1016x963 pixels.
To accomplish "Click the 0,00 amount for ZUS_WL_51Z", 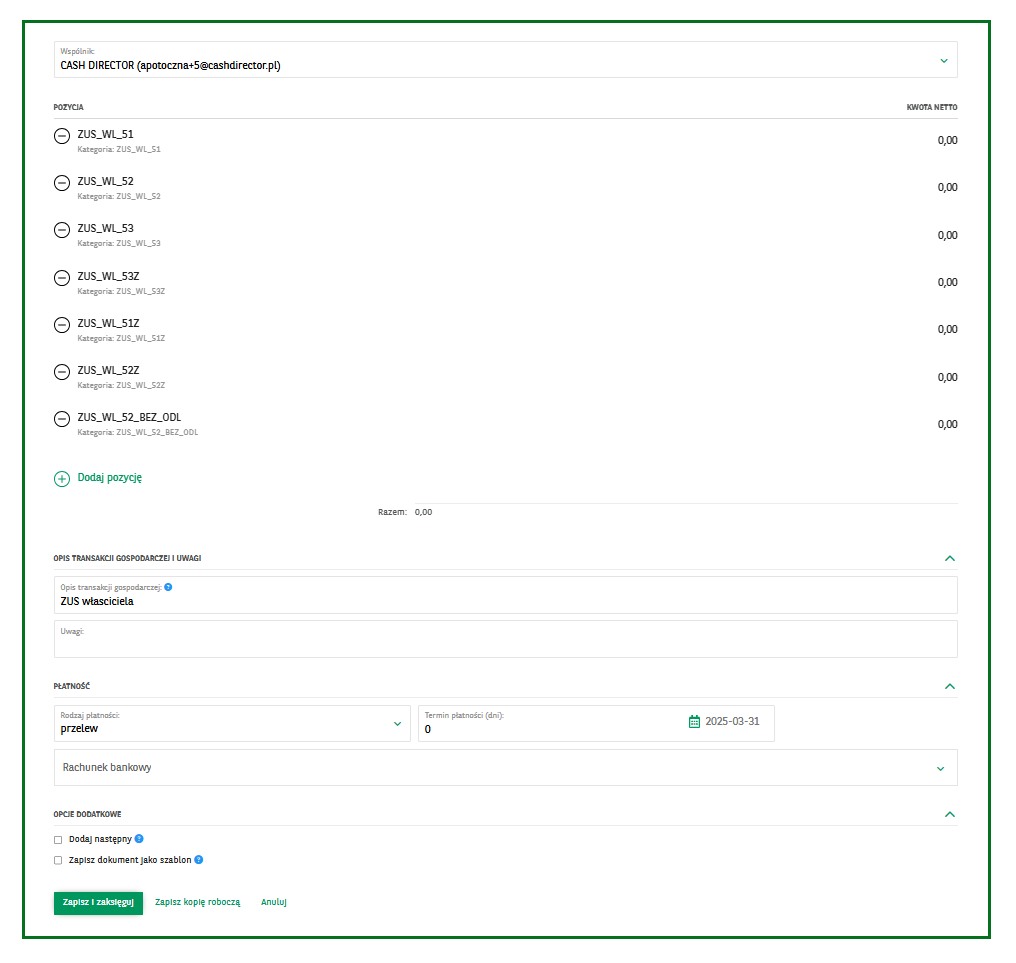I will click(947, 330).
